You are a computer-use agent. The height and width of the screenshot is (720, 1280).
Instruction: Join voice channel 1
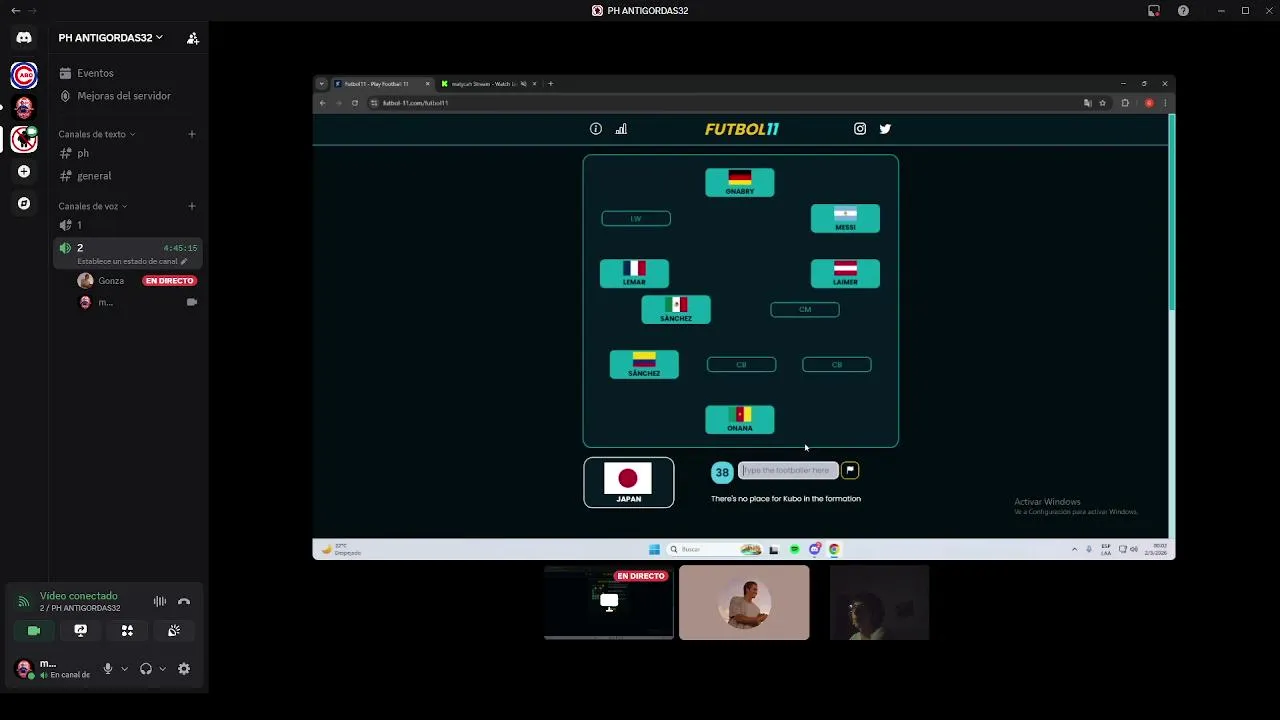128,225
